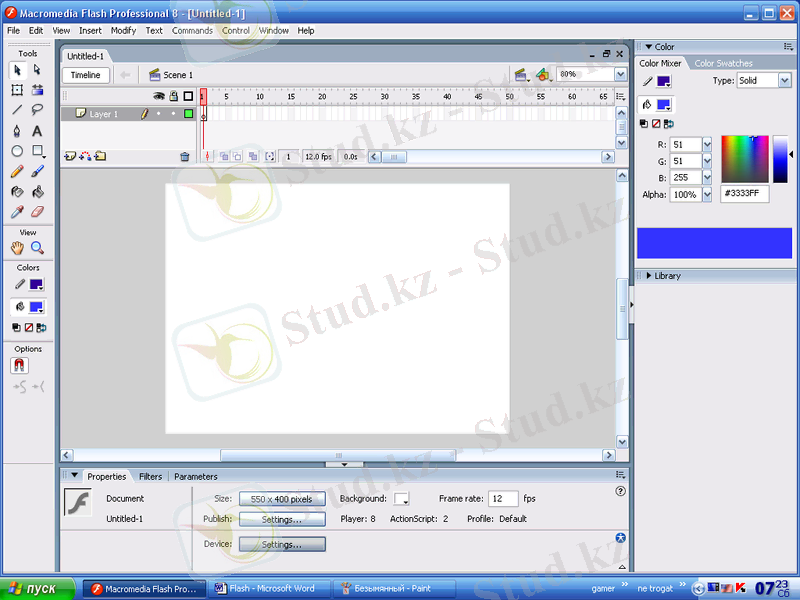Select the Pencil tool
This screenshot has height=600, width=800.
click(17, 171)
